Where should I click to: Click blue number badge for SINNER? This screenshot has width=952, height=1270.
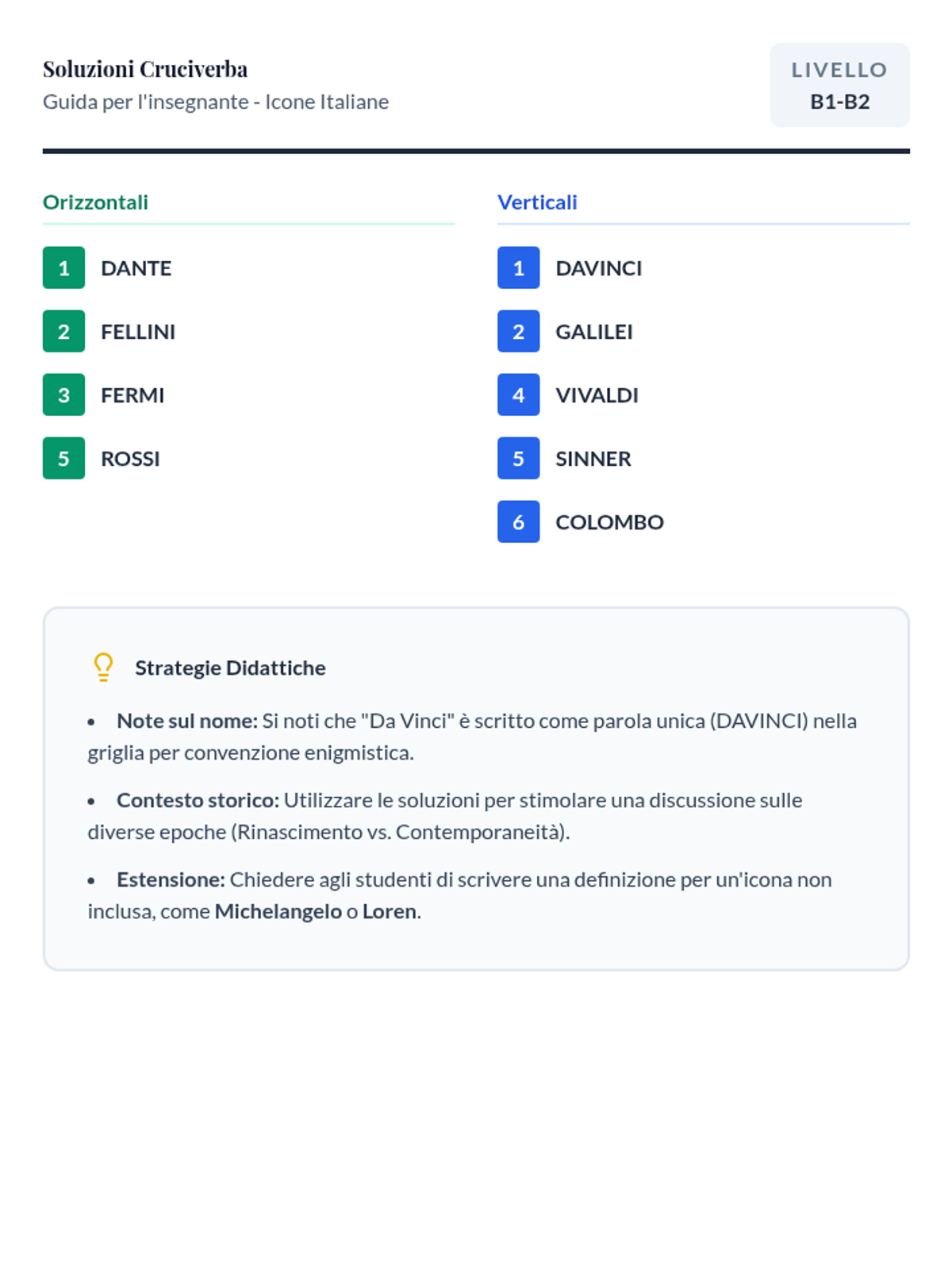point(518,458)
